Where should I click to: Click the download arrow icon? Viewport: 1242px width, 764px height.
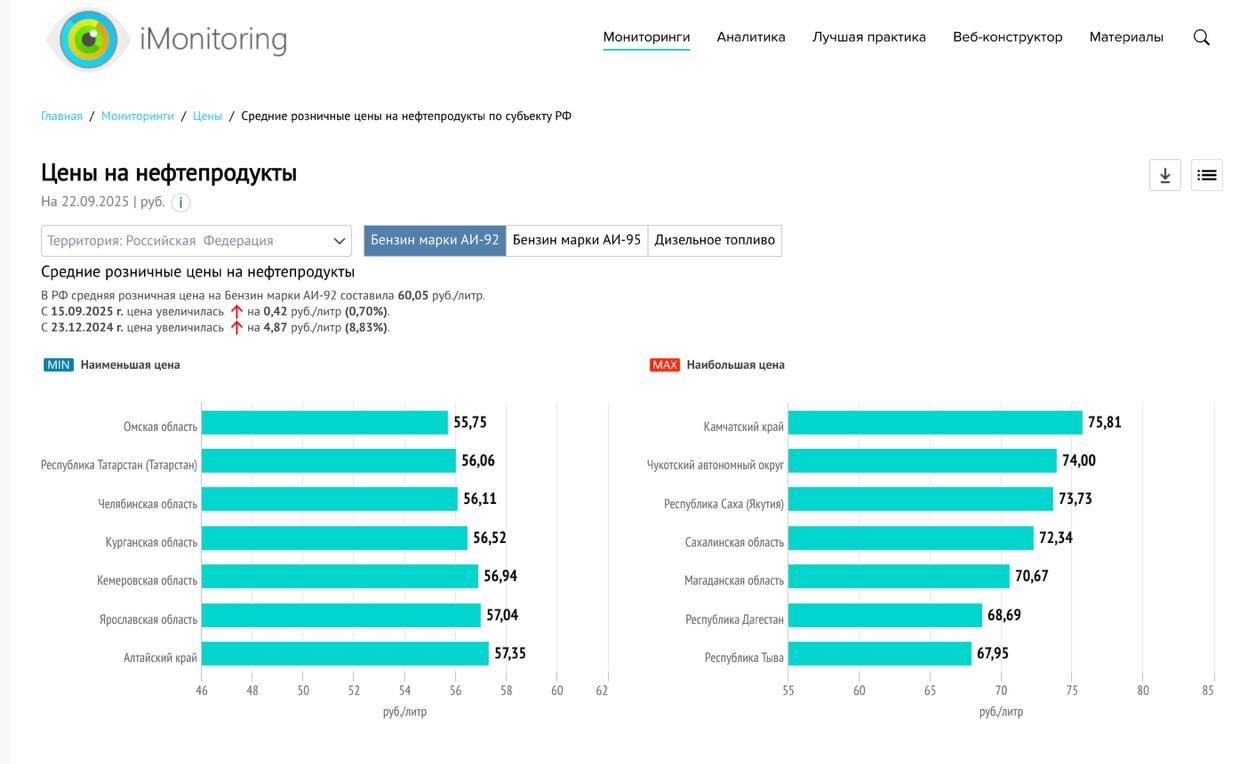(x=1164, y=175)
